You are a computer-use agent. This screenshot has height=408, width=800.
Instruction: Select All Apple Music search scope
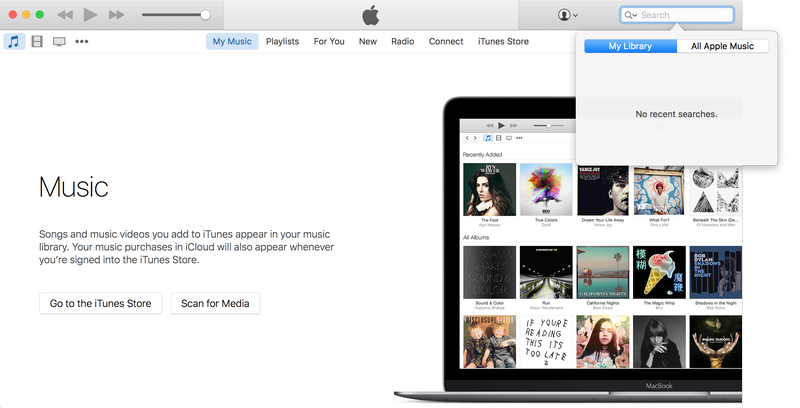(722, 46)
